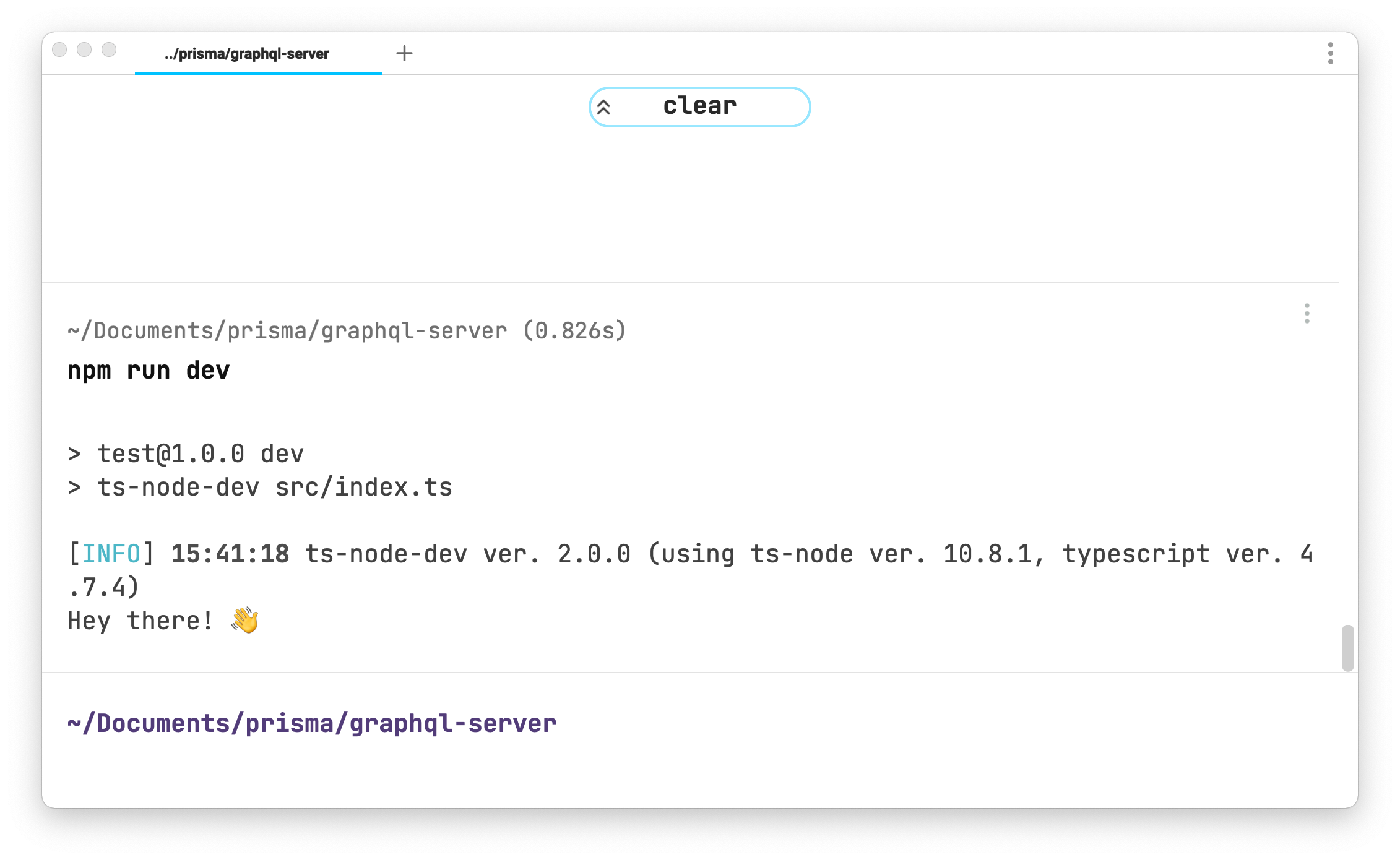
Task: Click the purple prompt path at bottom
Action: 312,723
